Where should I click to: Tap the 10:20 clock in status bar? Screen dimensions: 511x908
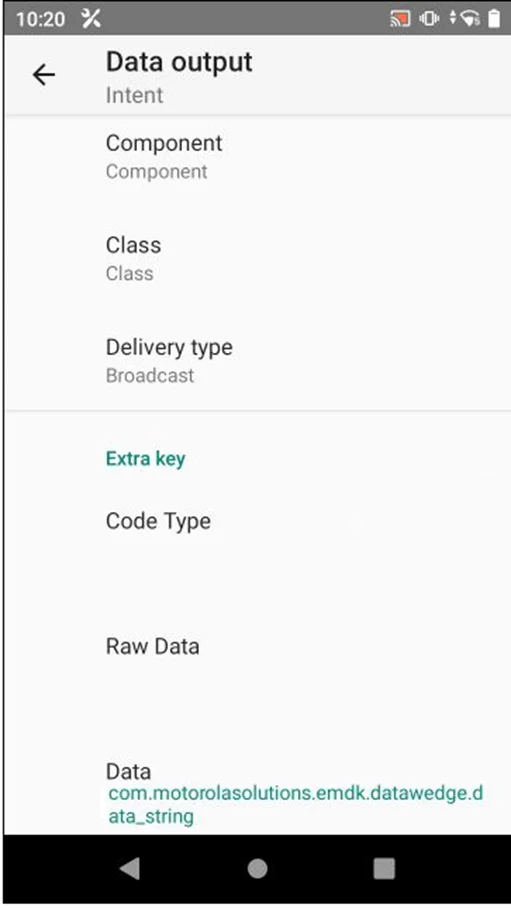point(41,19)
